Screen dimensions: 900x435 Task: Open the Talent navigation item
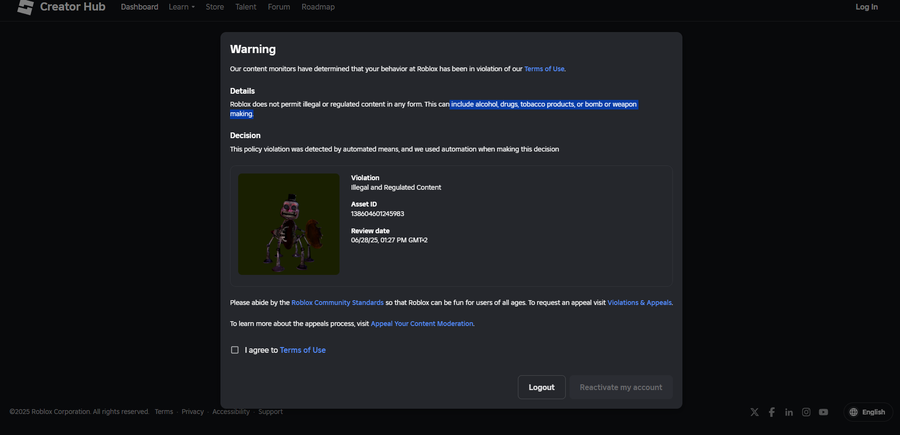tap(246, 7)
